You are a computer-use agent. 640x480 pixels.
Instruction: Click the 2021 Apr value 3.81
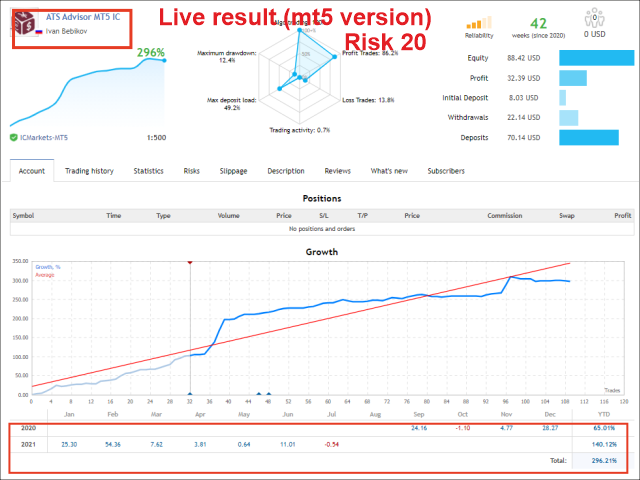200,444
